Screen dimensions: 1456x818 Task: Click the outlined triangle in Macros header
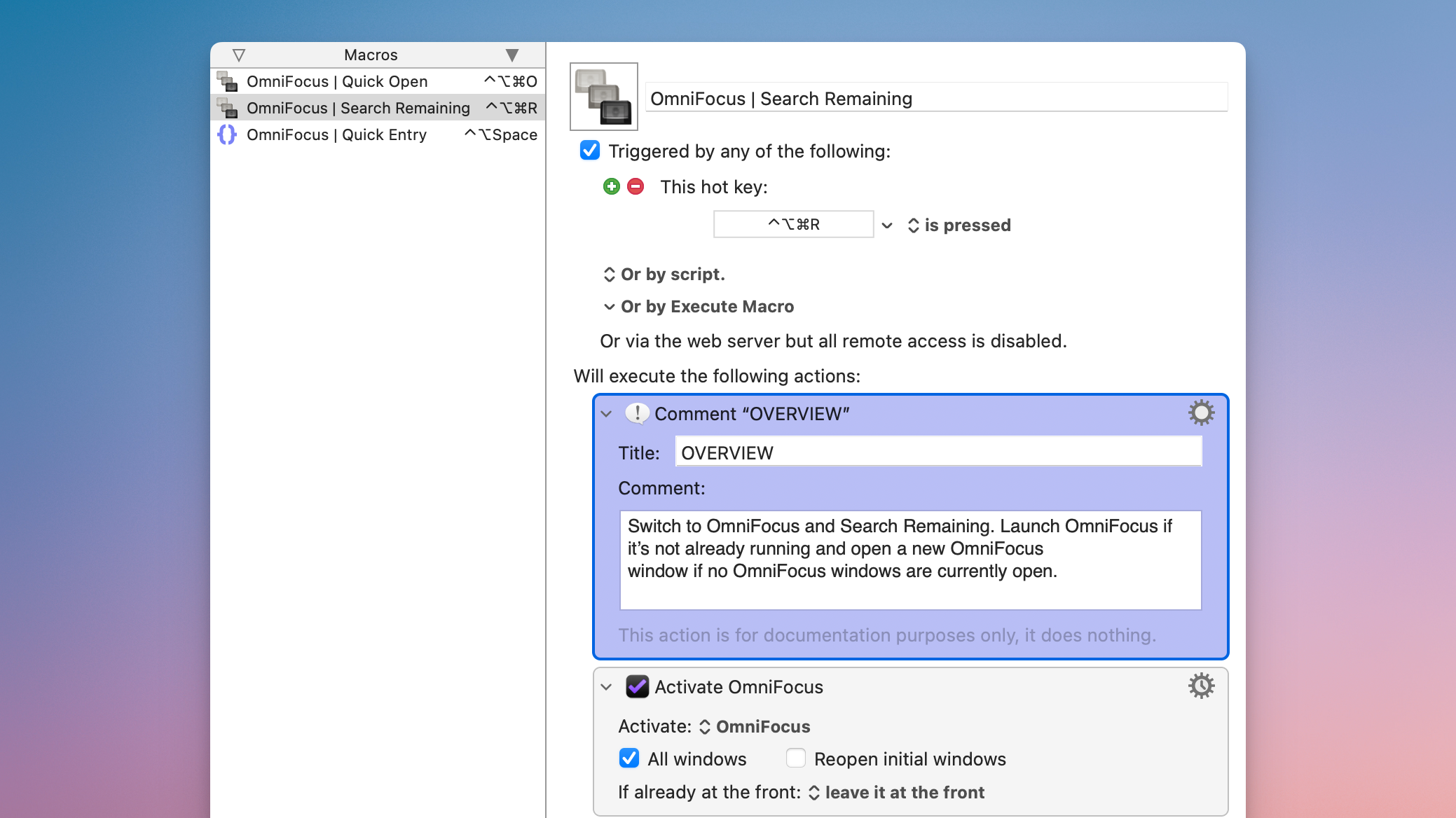(239, 55)
